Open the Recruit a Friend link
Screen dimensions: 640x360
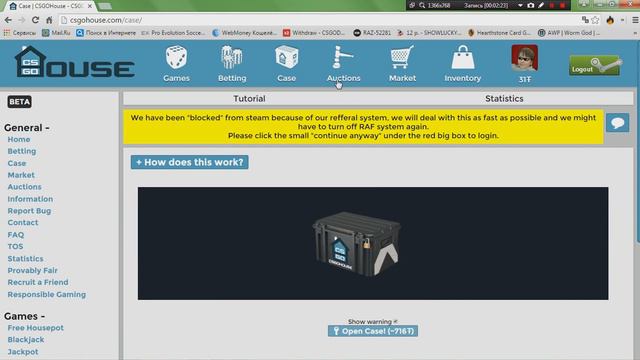38,282
